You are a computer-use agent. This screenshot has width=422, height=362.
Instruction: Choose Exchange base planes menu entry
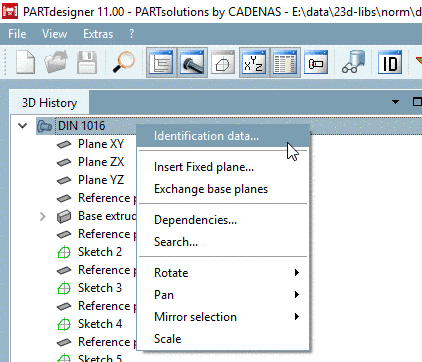tap(223, 189)
